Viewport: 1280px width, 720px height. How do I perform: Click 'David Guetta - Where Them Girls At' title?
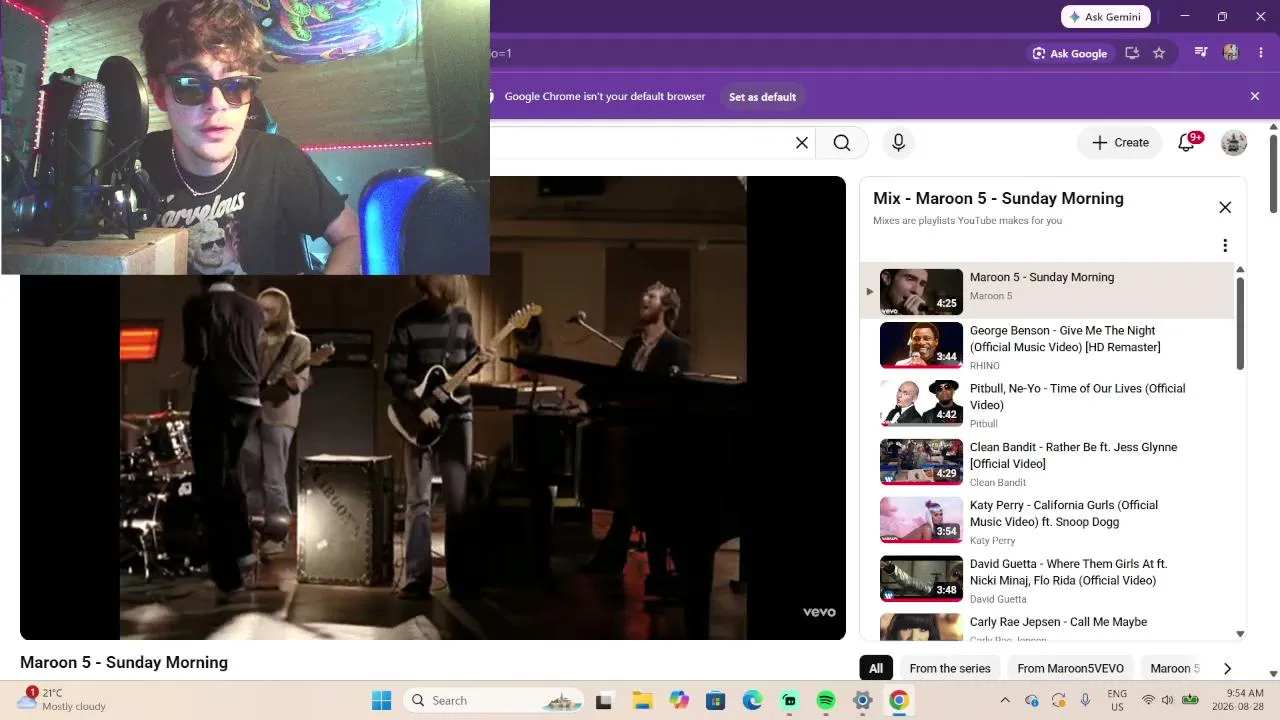(x=1069, y=572)
